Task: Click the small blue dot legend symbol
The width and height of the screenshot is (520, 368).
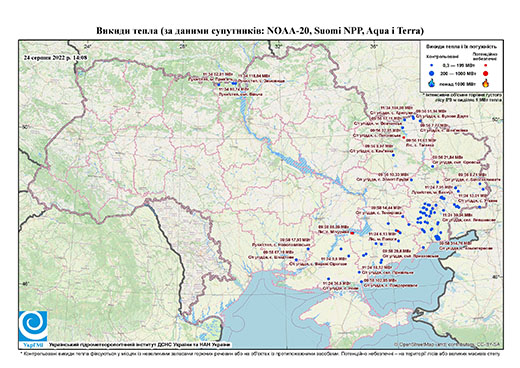Action: tap(432, 66)
